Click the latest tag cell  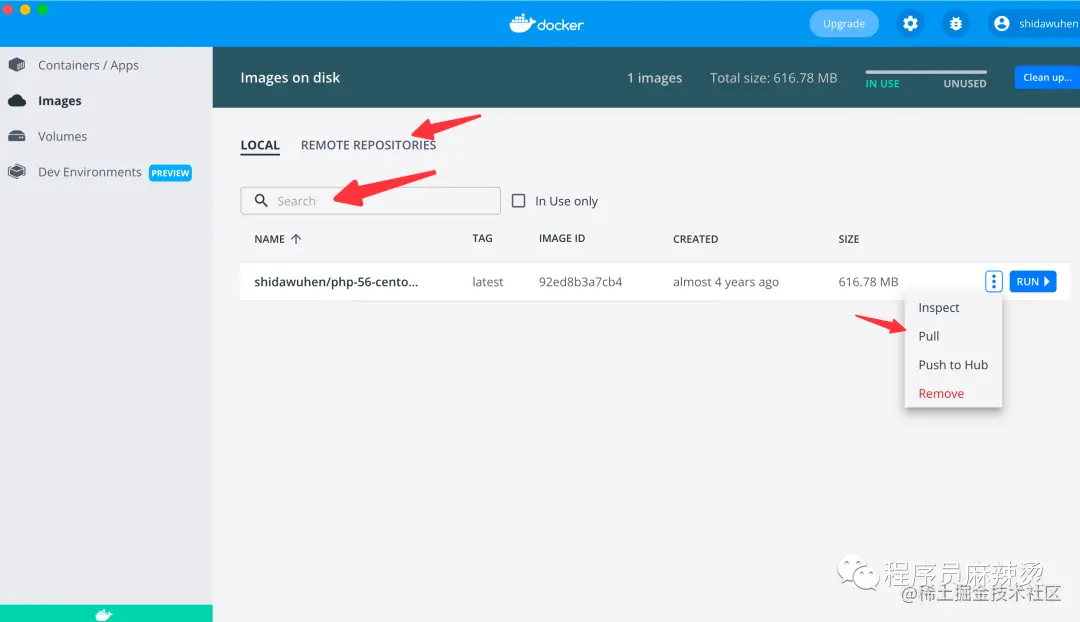[488, 282]
